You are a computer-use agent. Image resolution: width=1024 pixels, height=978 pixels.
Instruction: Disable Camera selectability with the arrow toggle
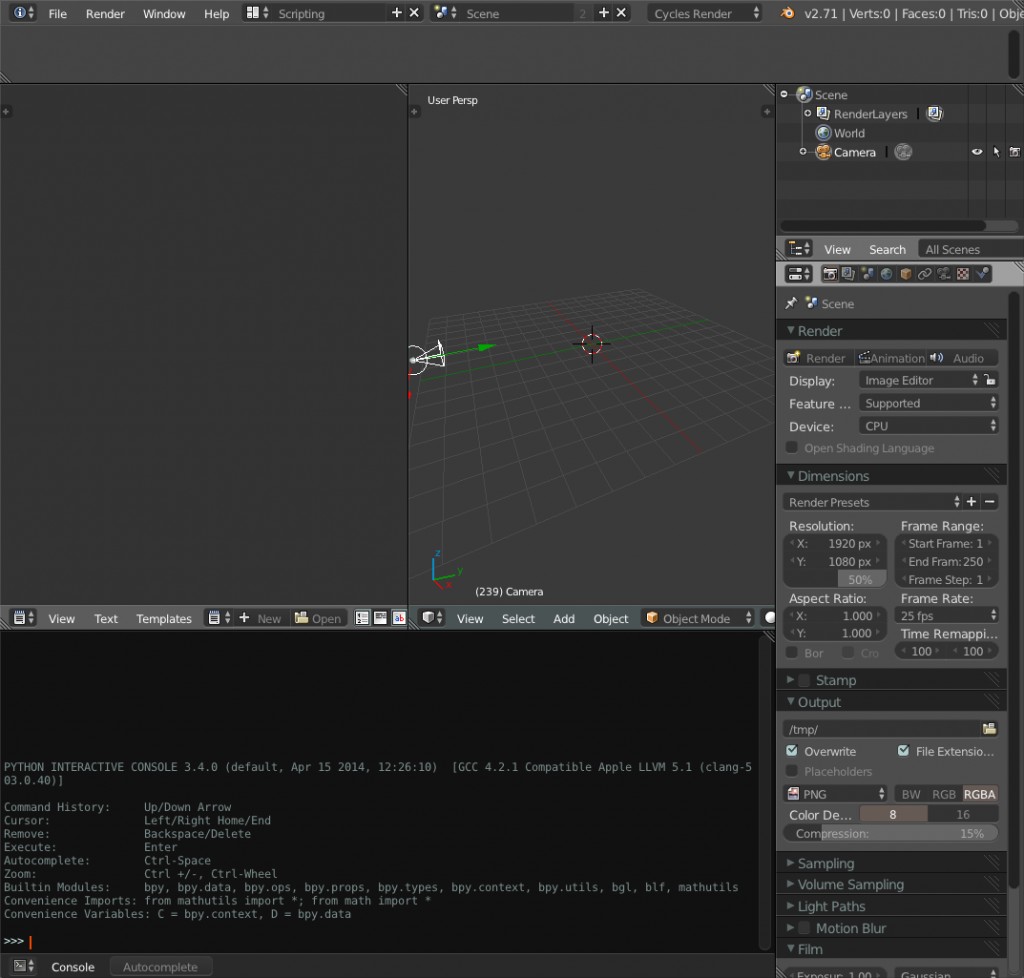(x=995, y=151)
